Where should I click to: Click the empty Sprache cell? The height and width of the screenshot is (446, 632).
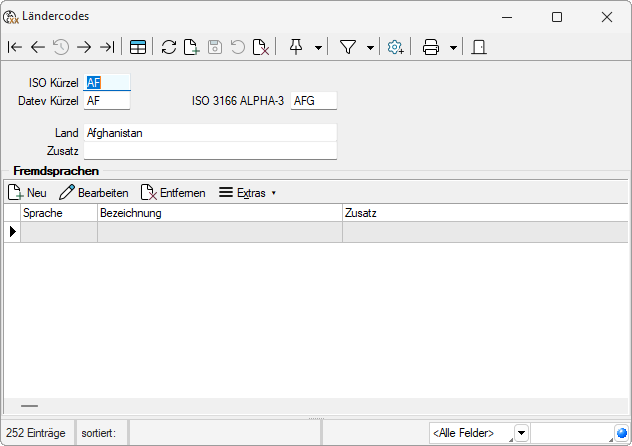click(x=59, y=232)
